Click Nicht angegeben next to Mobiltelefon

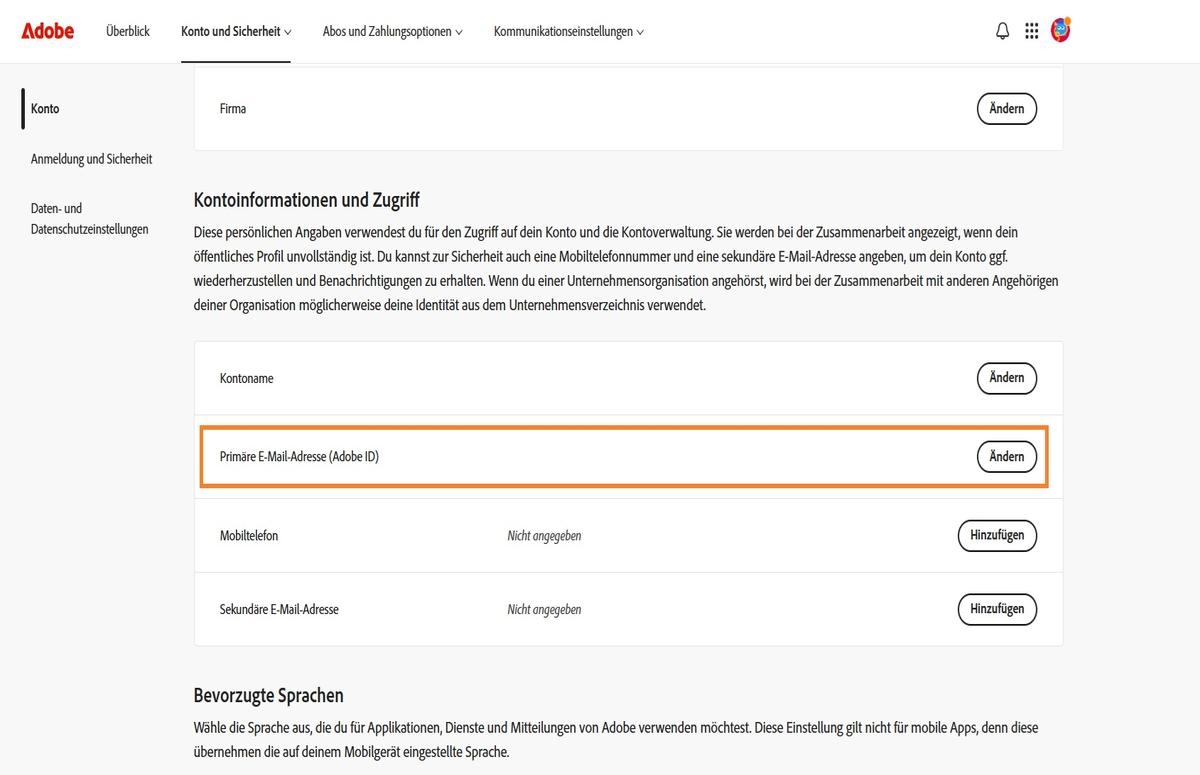pyautogui.click(x=544, y=535)
